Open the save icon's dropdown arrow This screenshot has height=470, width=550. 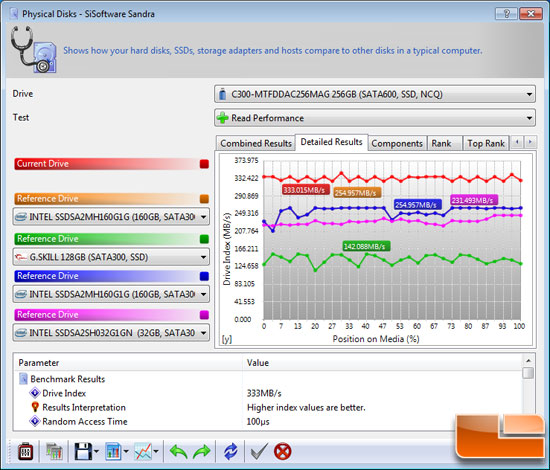[x=96, y=452]
